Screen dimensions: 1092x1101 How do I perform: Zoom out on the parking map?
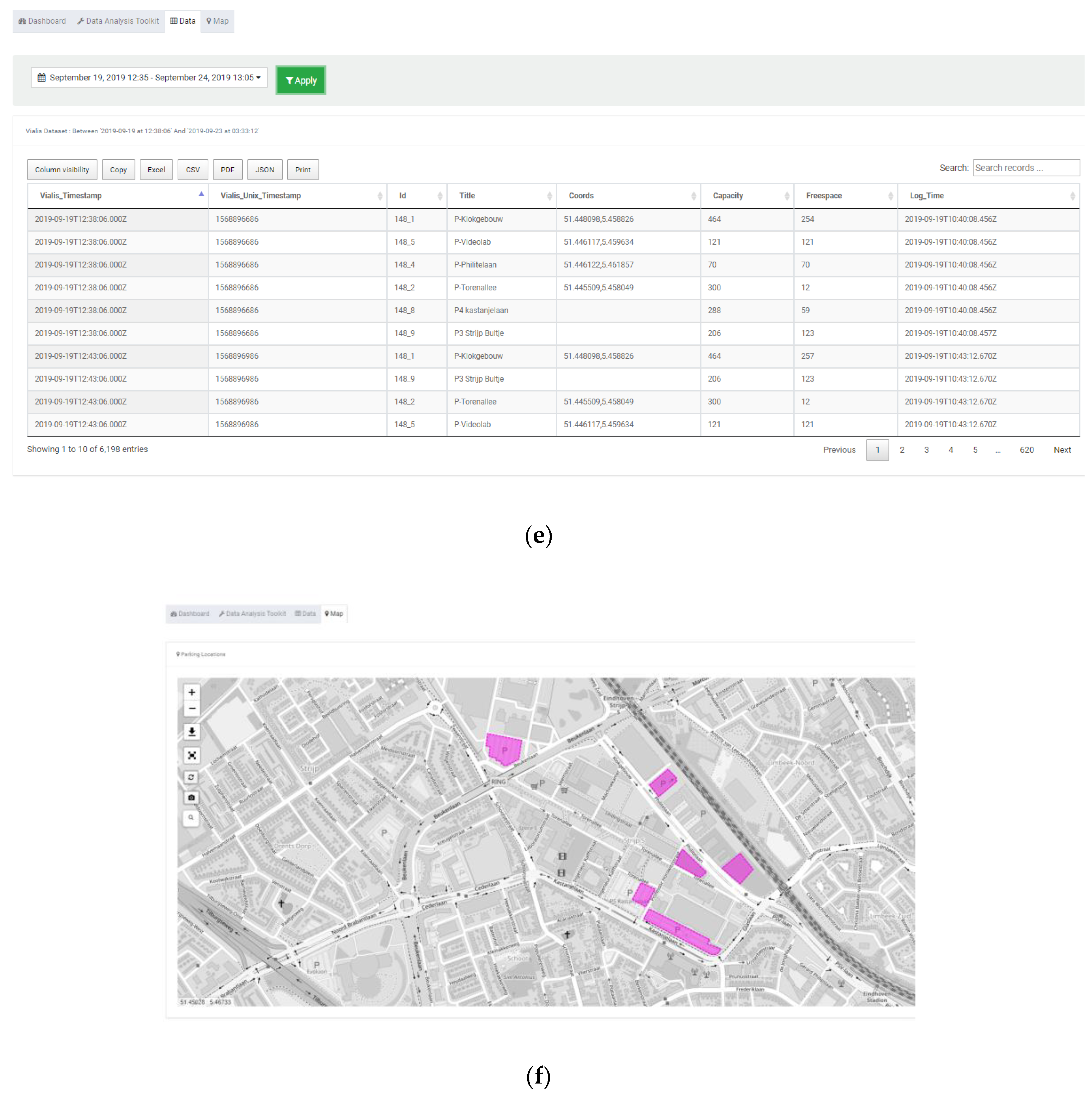(192, 708)
